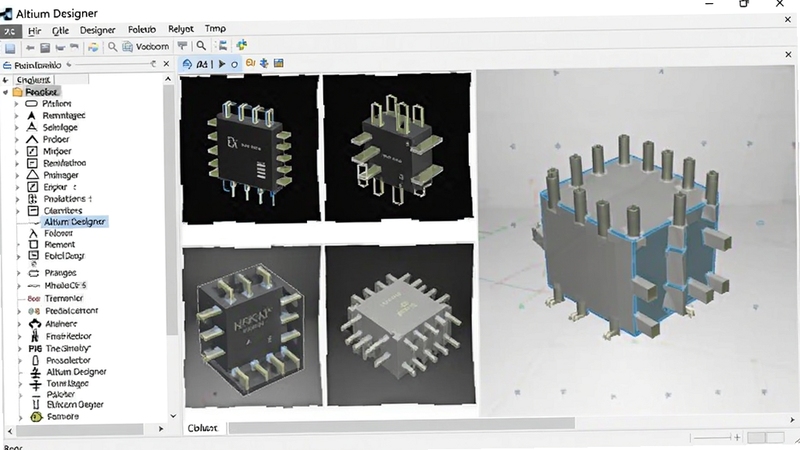Open the ZC menu
Screen dimensions: 800x450
pyautogui.click(x=10, y=31)
